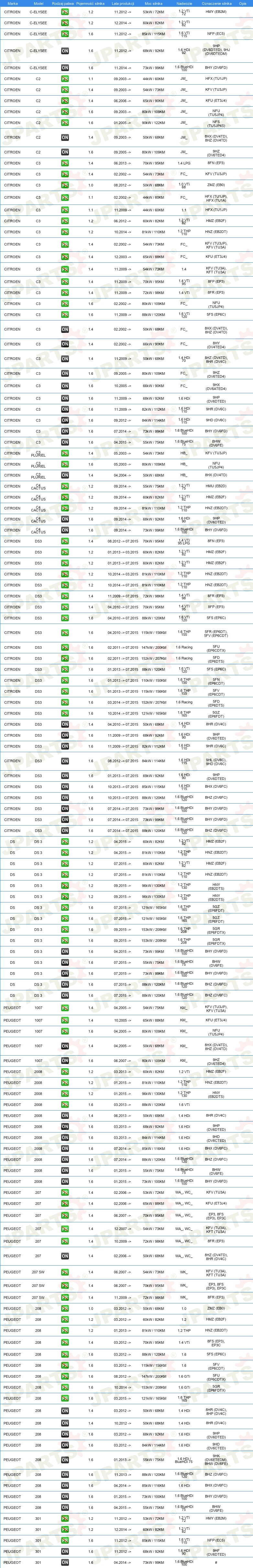Click '04.2004 ->' date in C3 PLURIEL row

pyautogui.click(x=123, y=475)
